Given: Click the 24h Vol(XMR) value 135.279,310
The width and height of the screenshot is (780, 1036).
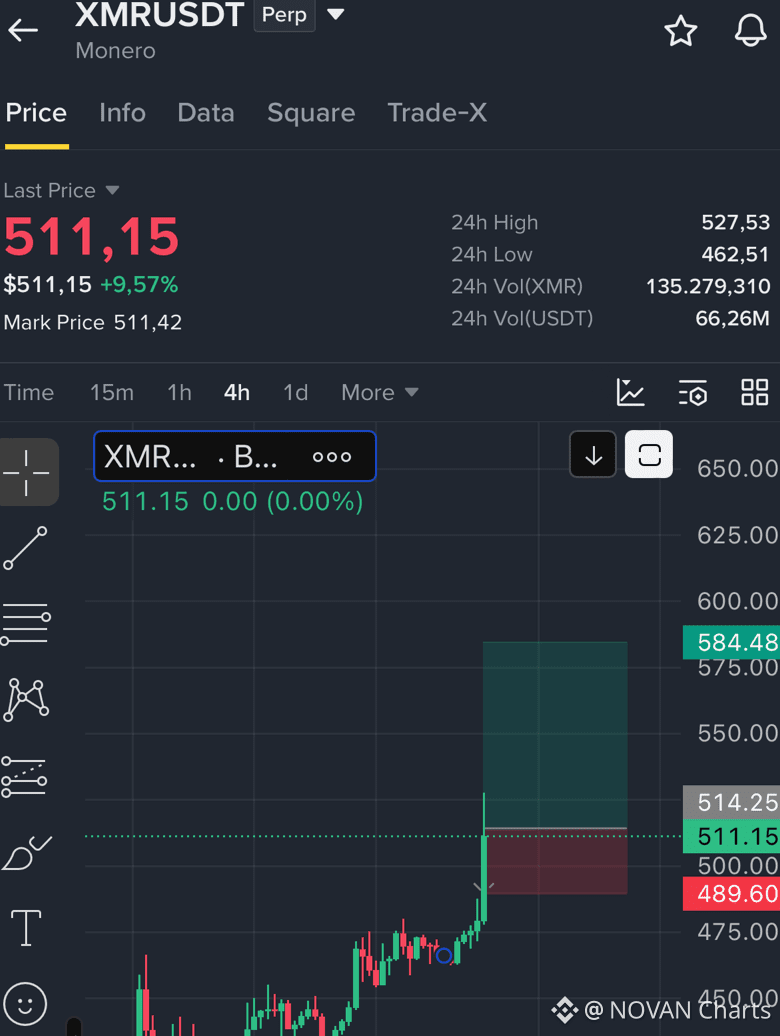Looking at the screenshot, I should 708,287.
